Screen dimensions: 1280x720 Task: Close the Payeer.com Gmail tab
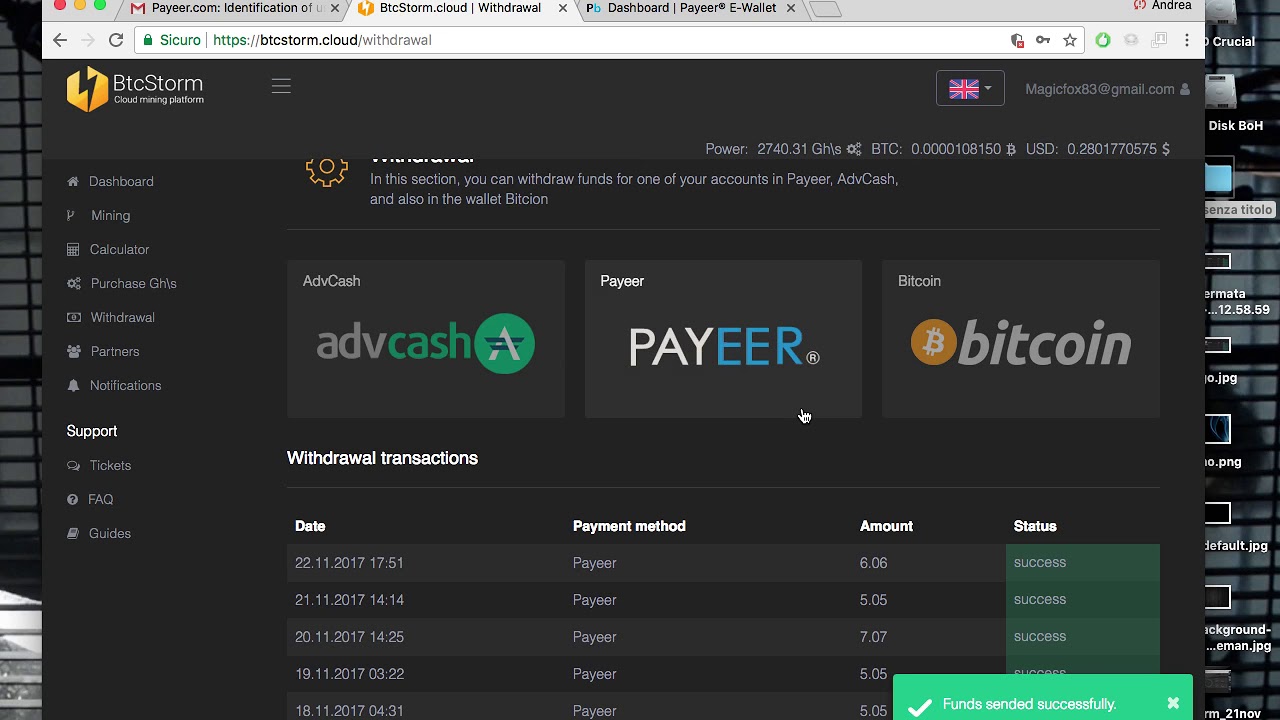tap(334, 8)
